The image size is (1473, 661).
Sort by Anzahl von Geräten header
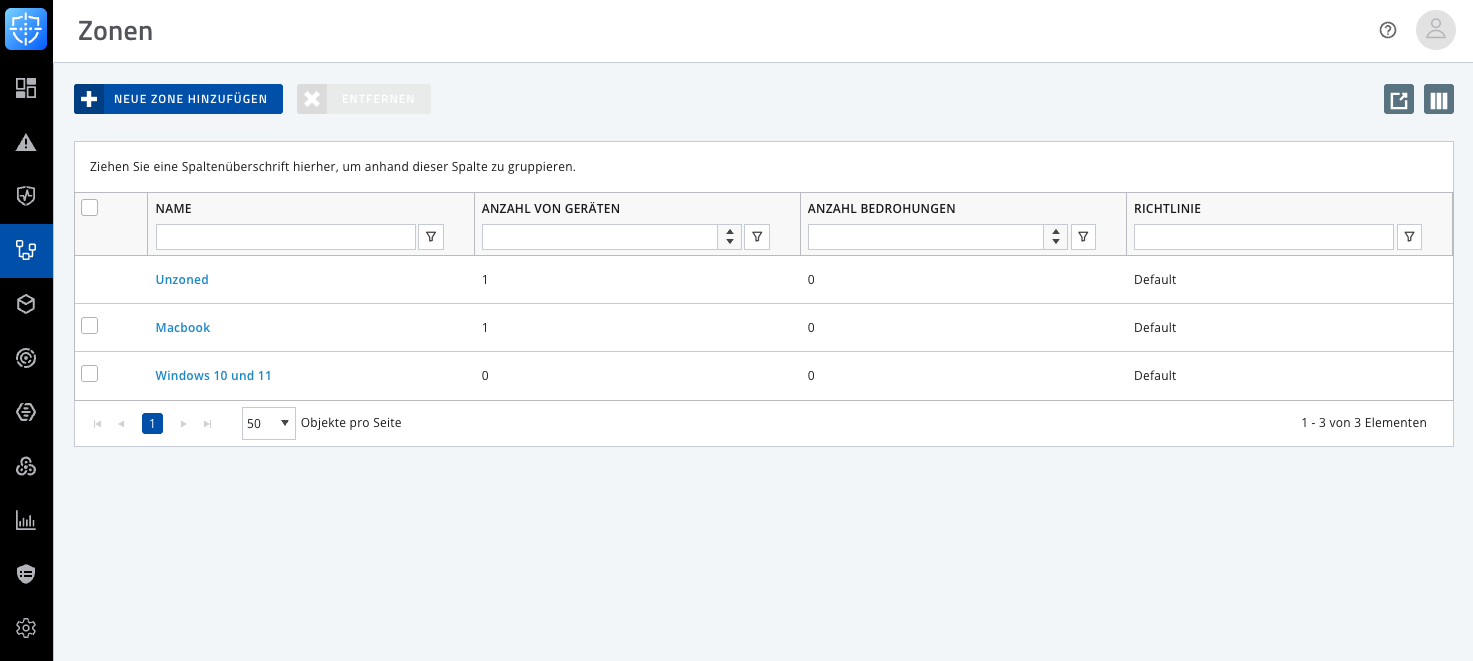pyautogui.click(x=551, y=209)
